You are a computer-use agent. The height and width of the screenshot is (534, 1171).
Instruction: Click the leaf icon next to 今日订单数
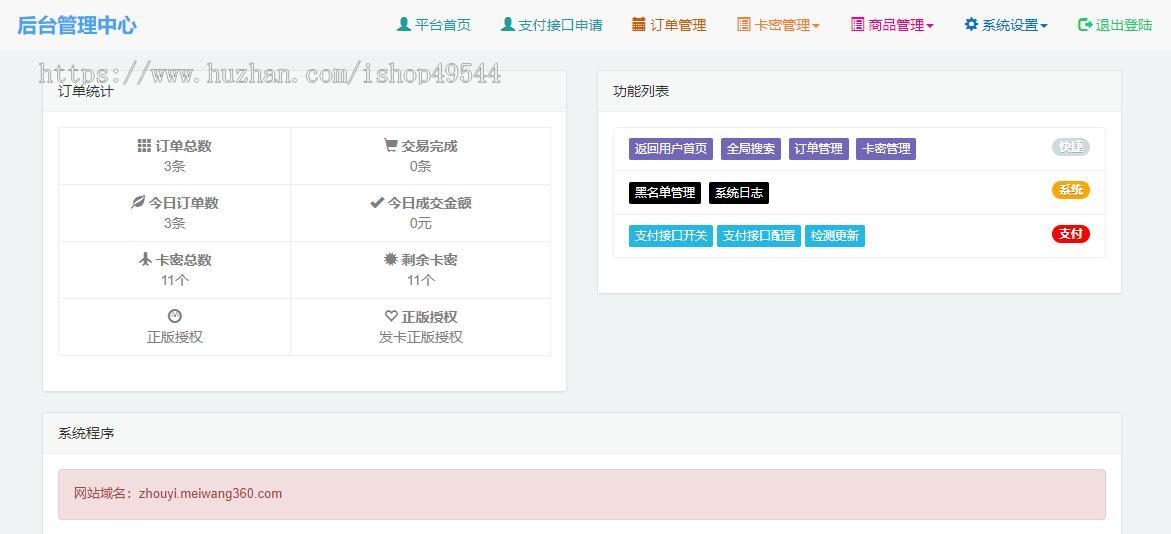pos(137,202)
